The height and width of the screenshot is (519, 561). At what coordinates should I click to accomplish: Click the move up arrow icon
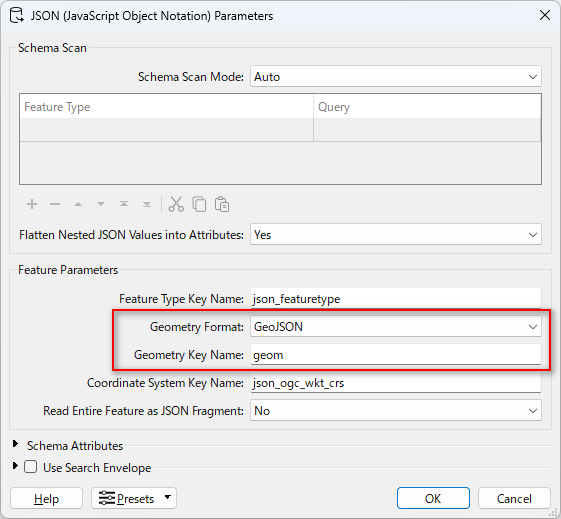tap(78, 204)
